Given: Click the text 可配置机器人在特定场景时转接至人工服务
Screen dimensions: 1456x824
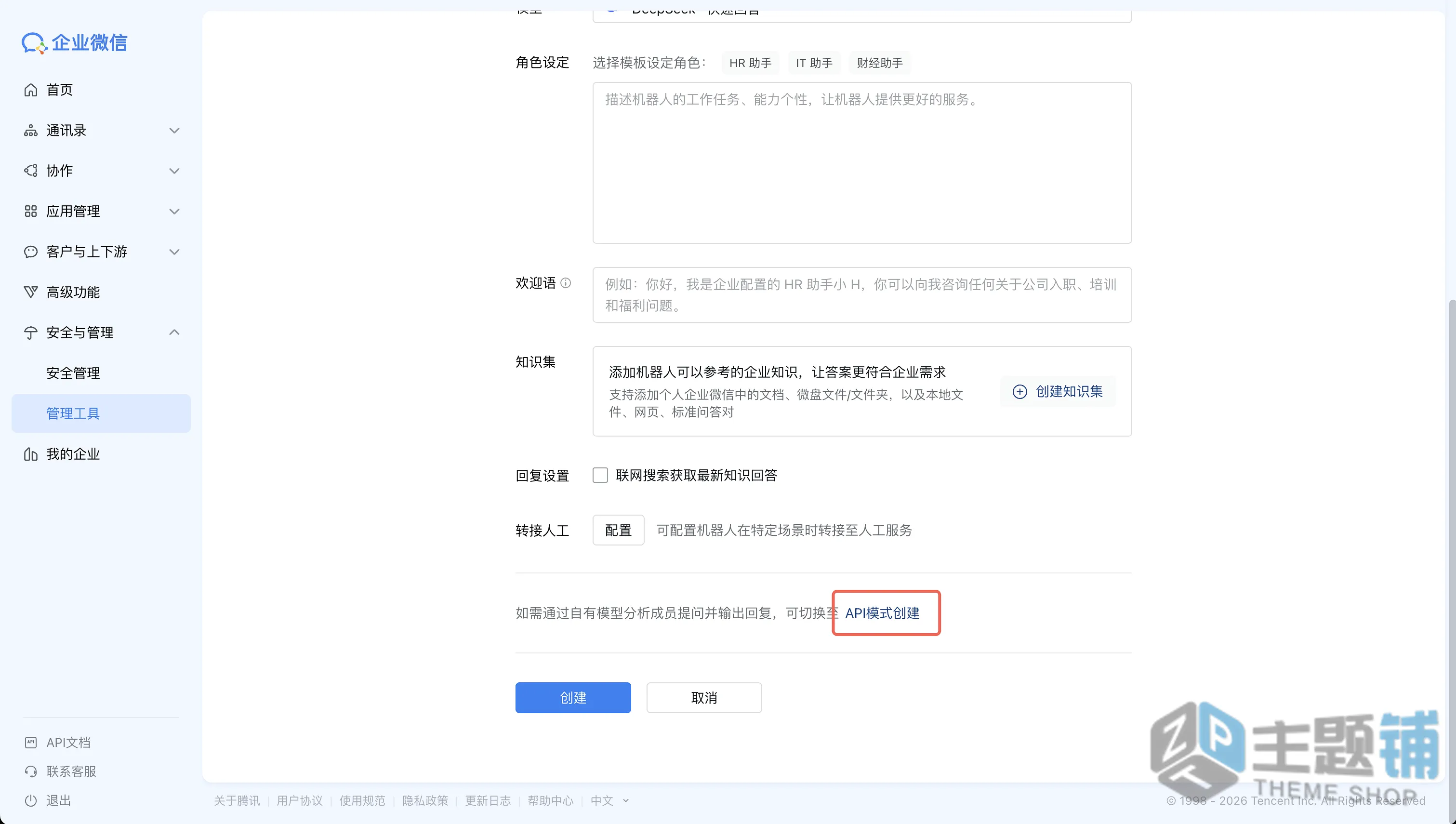Looking at the screenshot, I should pos(784,530).
